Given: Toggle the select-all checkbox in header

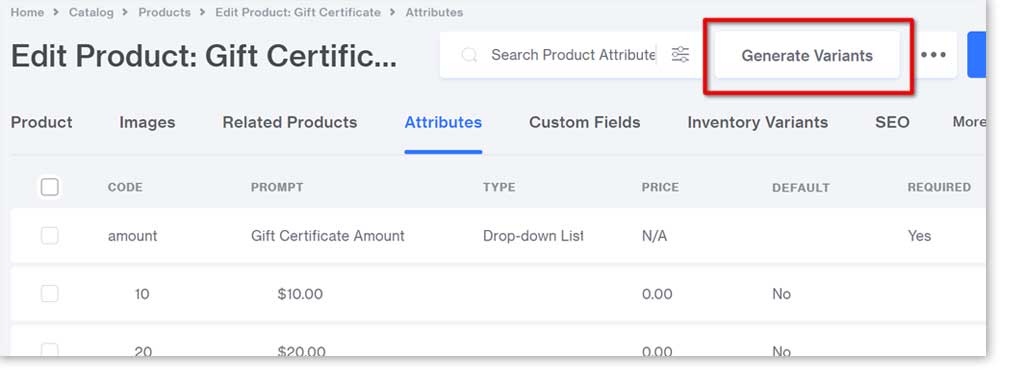Looking at the screenshot, I should (50, 187).
